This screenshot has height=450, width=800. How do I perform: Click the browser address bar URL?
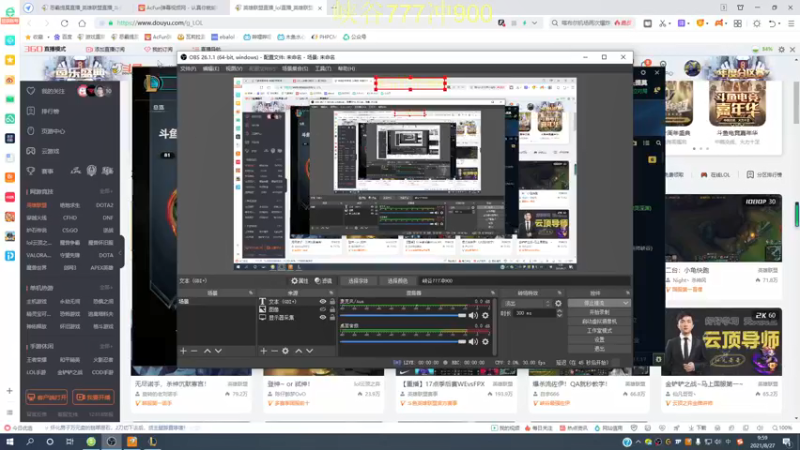click(160, 23)
